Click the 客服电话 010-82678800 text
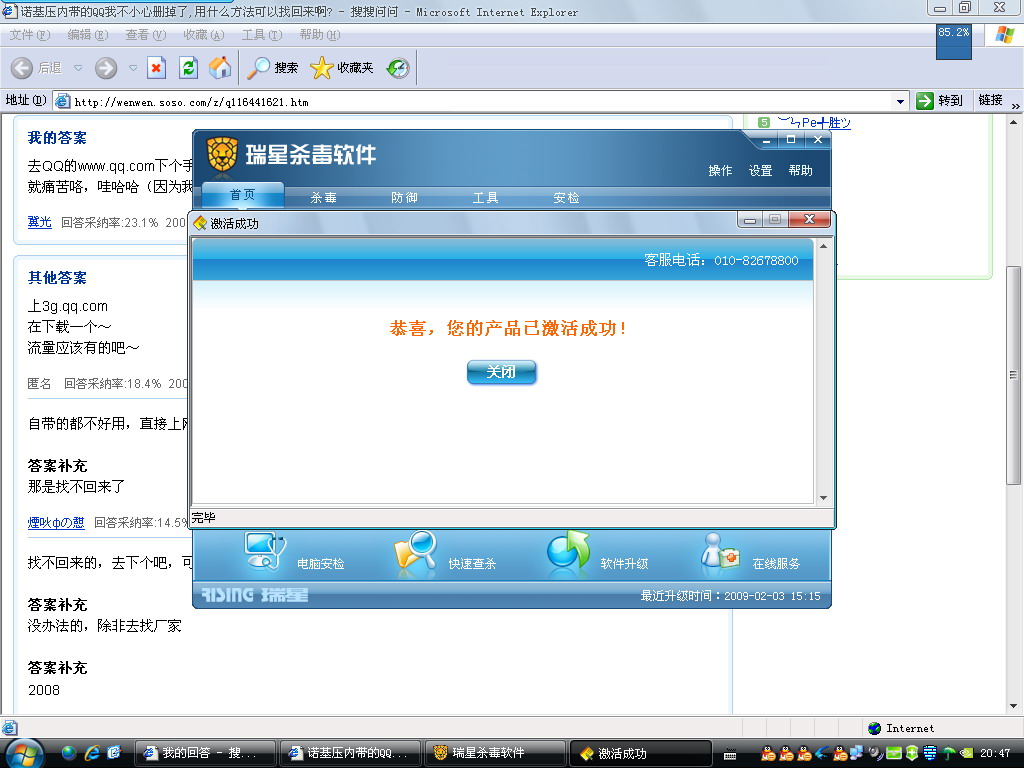This screenshot has height=768, width=1024. pyautogui.click(x=721, y=260)
